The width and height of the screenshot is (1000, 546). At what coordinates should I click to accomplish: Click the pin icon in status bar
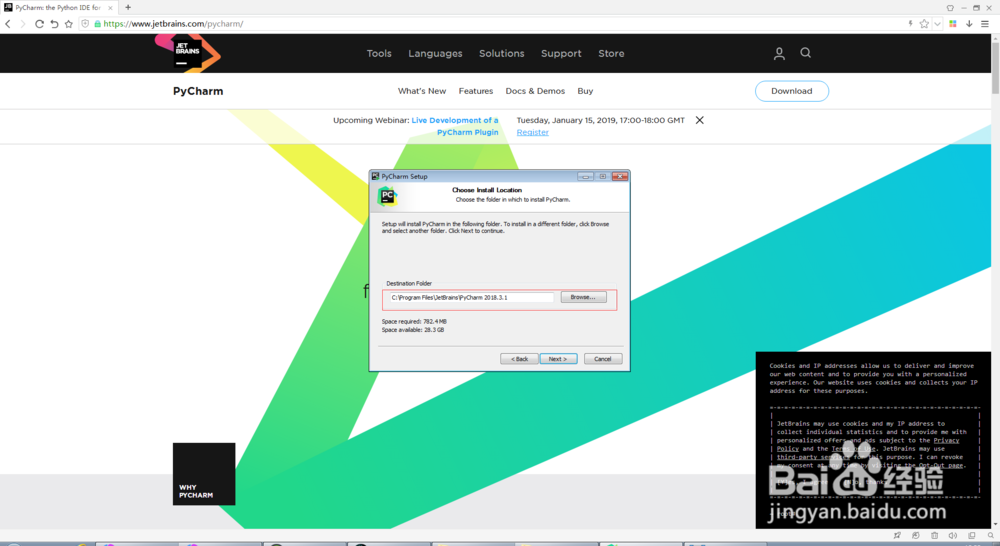coord(897,536)
